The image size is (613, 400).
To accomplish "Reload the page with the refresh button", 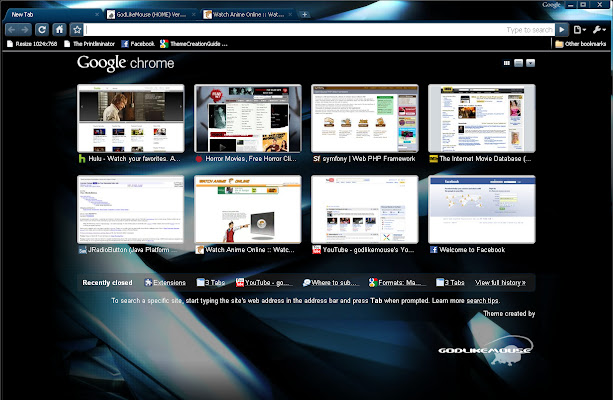I will point(41,30).
